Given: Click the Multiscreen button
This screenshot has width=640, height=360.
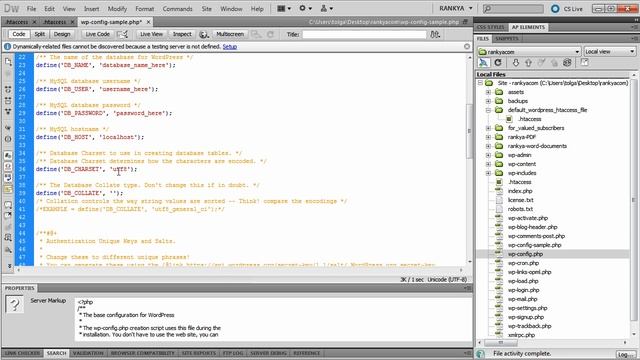Looking at the screenshot, I should 230,34.
